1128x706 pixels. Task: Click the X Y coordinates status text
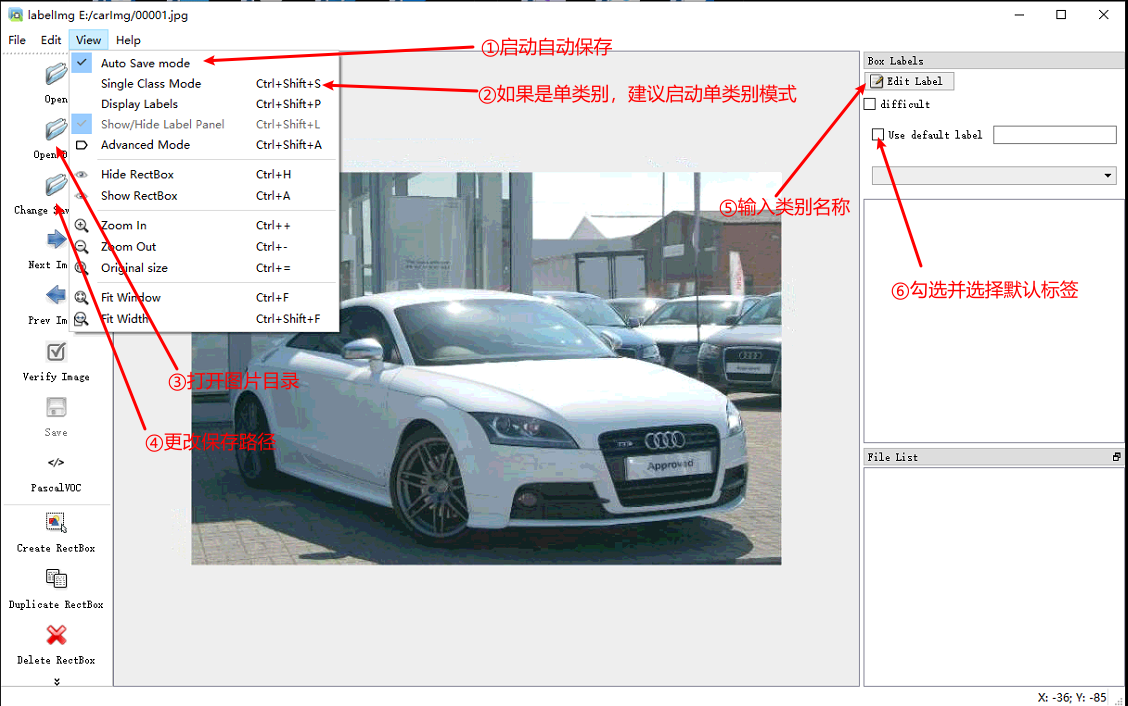(1071, 697)
